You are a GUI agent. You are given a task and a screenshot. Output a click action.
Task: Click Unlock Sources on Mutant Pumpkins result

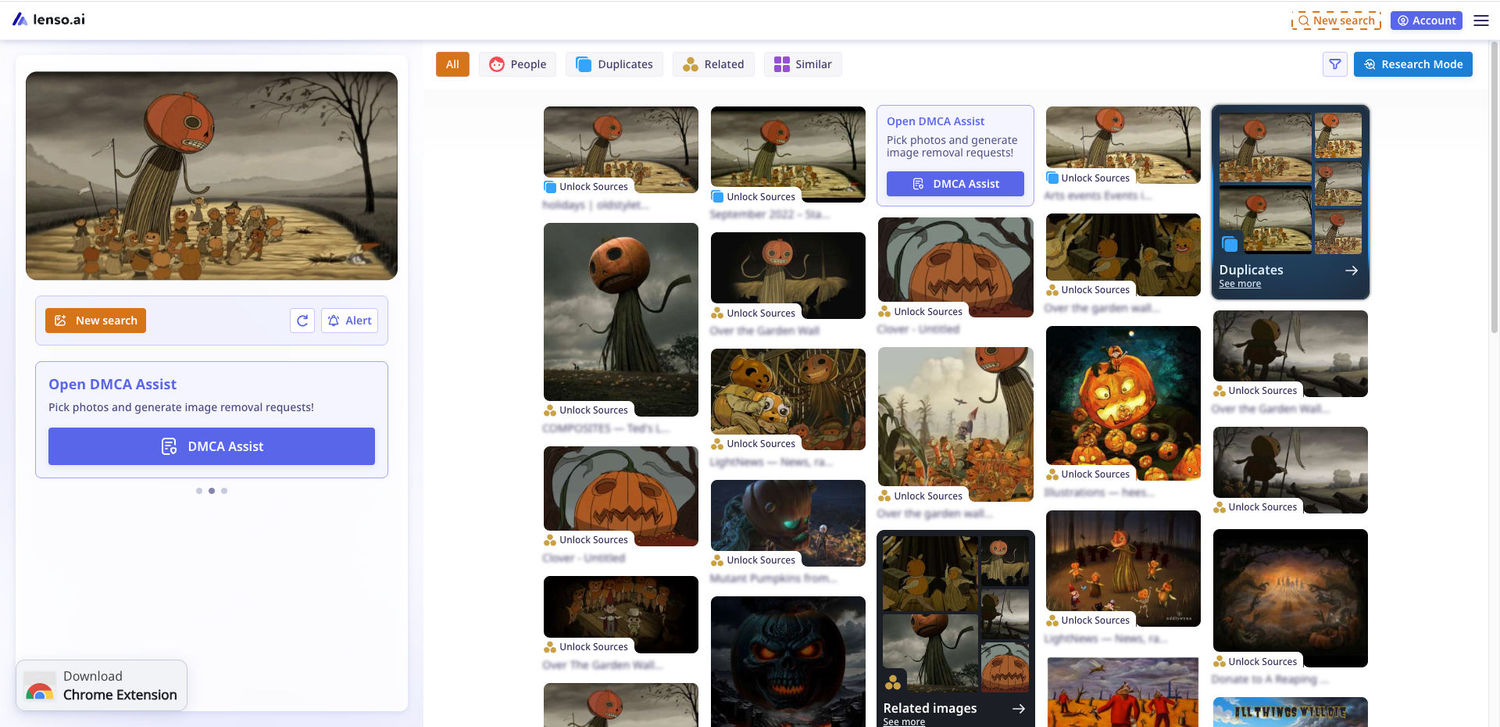coord(753,560)
